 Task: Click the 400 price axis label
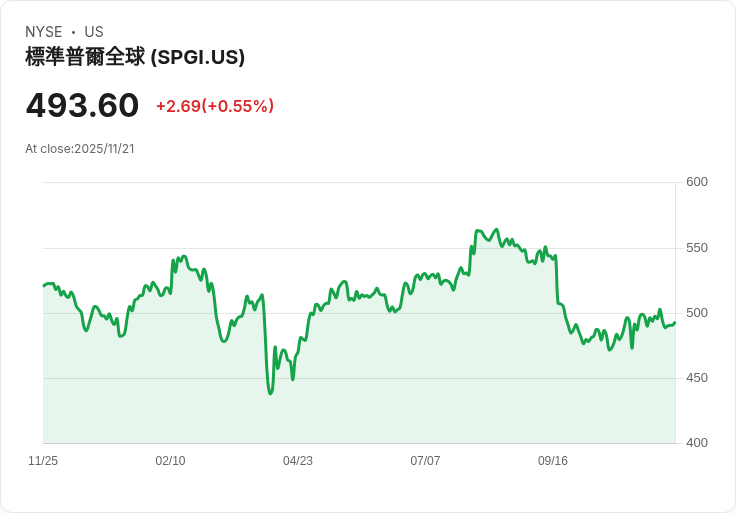(x=697, y=443)
